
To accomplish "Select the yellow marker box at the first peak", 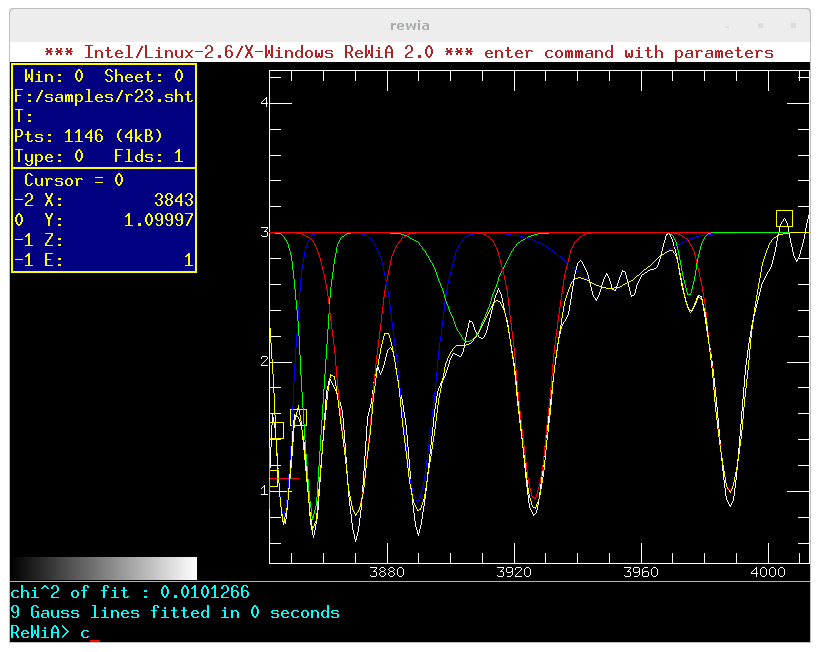I will pyautogui.click(x=298, y=417).
